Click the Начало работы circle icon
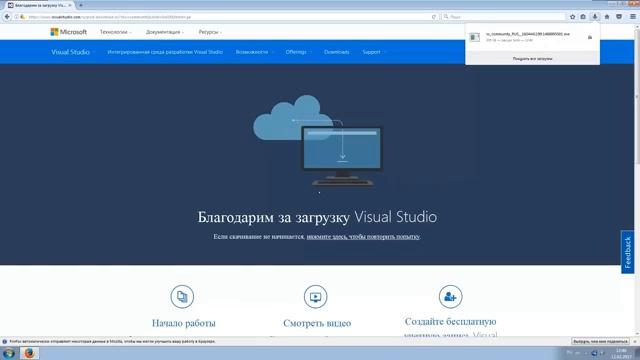The width and height of the screenshot is (640, 360). pos(182,297)
